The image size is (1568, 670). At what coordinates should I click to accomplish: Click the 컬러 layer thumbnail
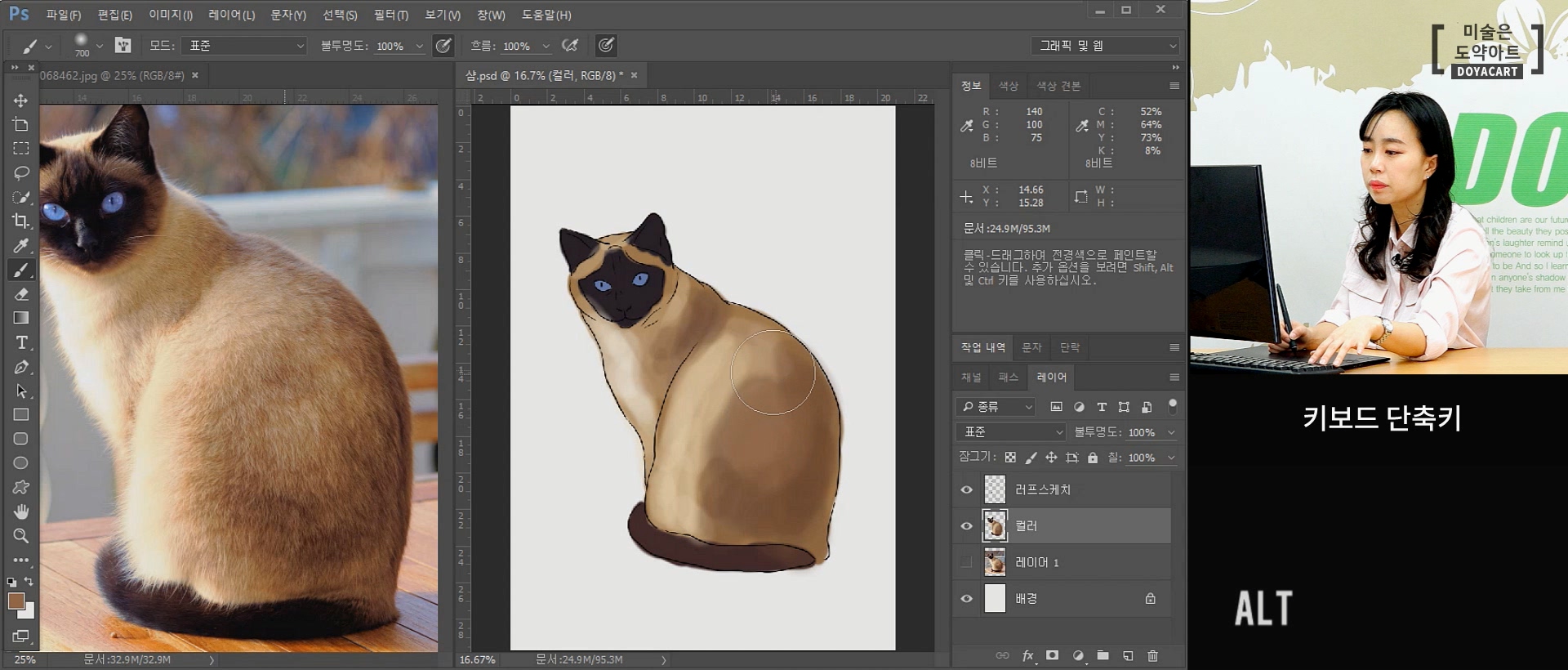(995, 526)
